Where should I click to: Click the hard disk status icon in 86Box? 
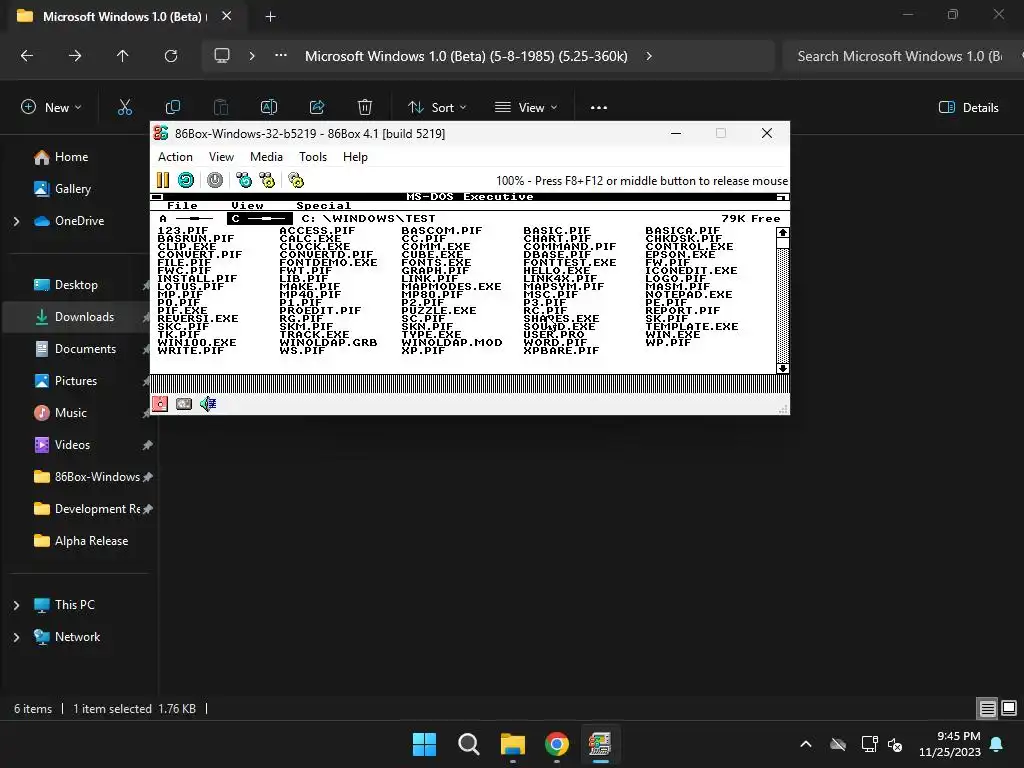[x=184, y=404]
